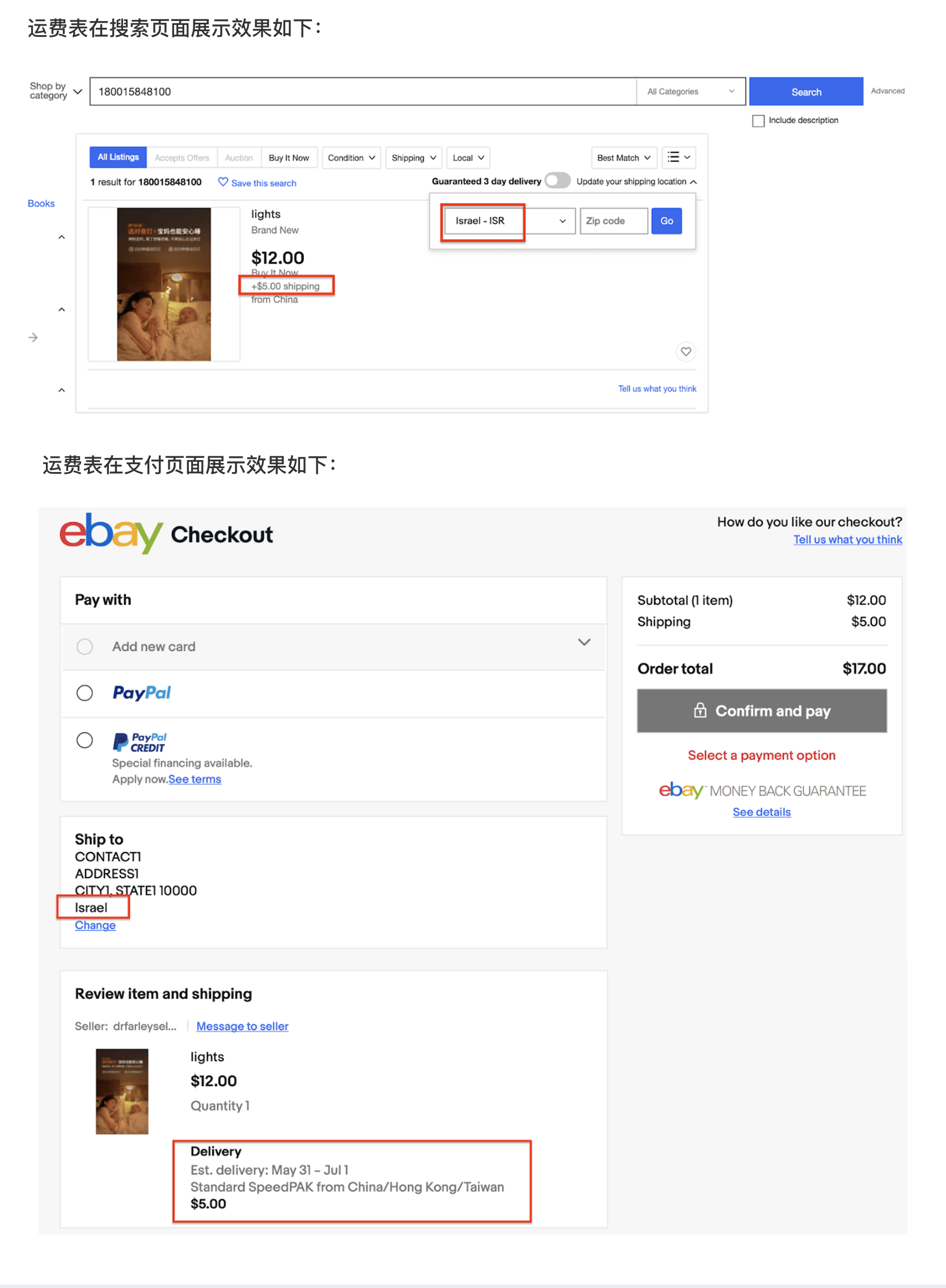This screenshot has height=1288, width=946.
Task: Open the Shipping filter dropdown
Action: [413, 158]
